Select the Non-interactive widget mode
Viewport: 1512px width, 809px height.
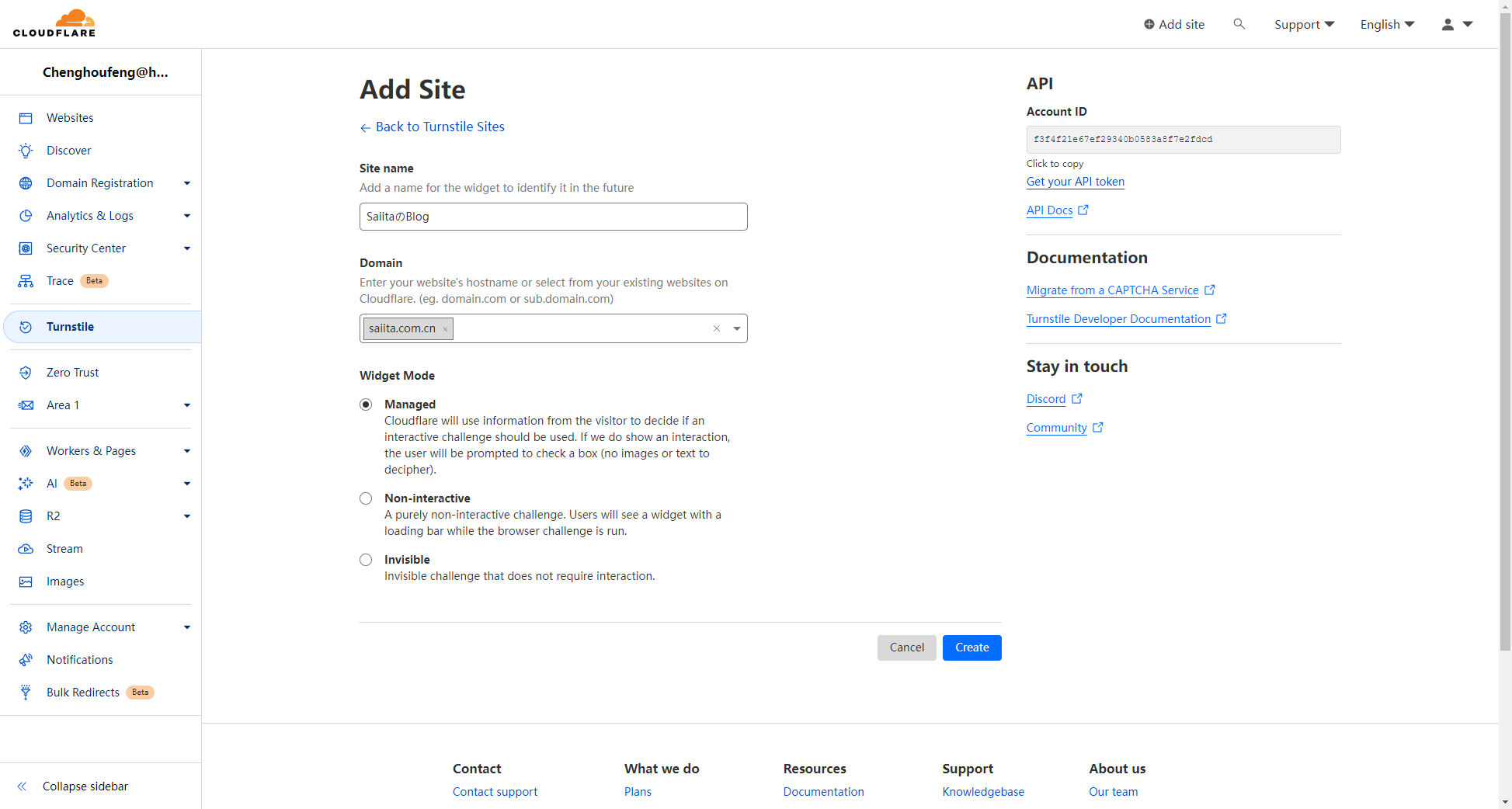coord(366,498)
